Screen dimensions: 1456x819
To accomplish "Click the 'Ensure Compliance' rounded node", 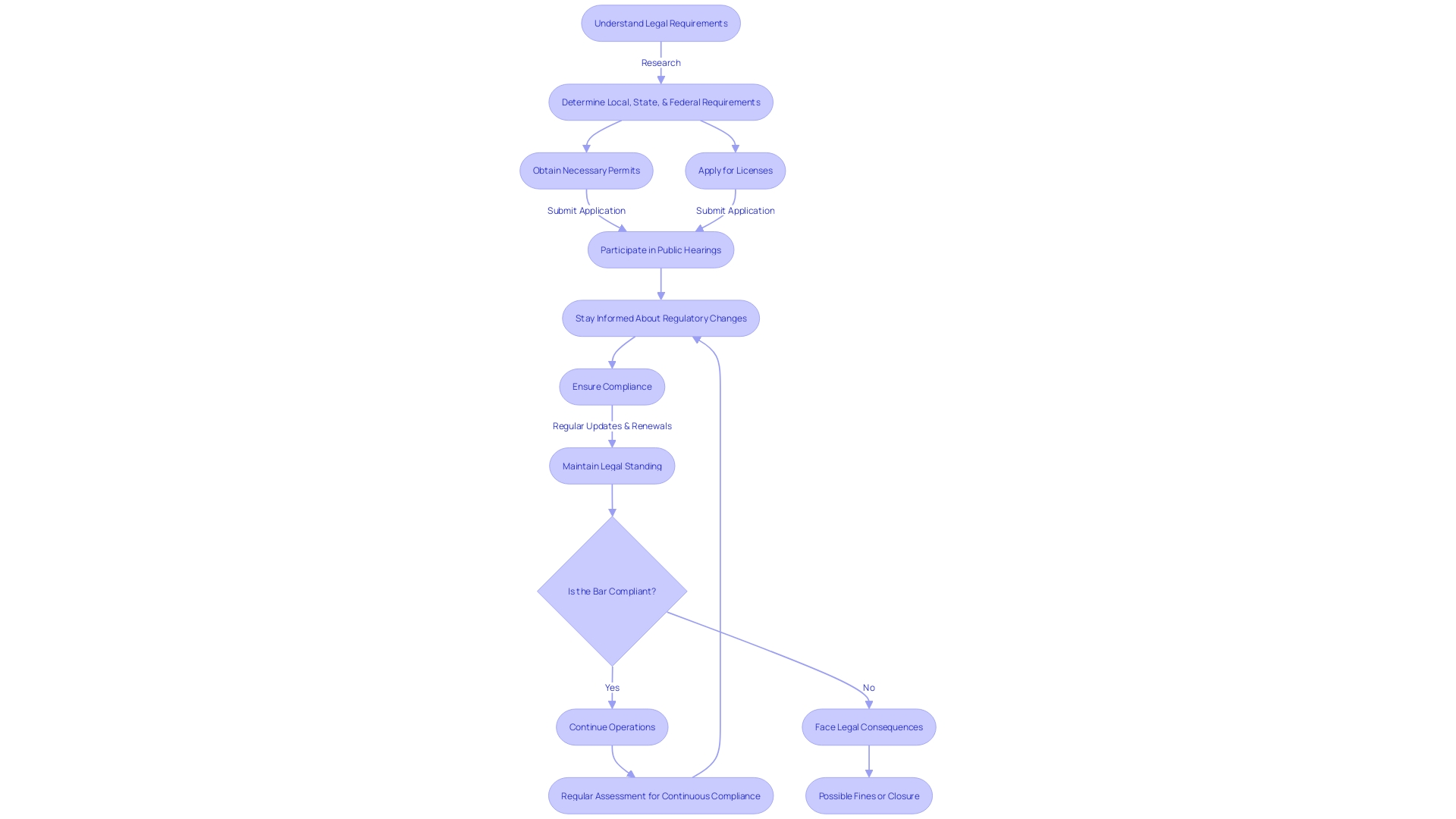I will click(612, 387).
